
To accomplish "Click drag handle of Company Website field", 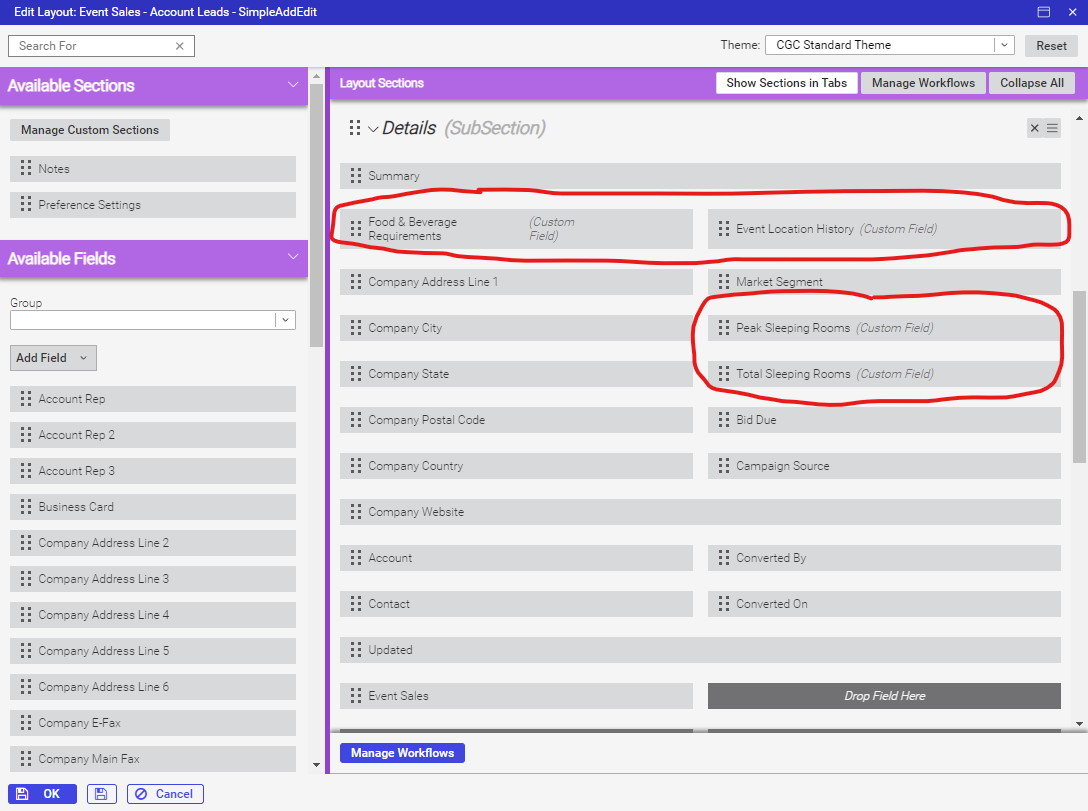I will (x=356, y=512).
